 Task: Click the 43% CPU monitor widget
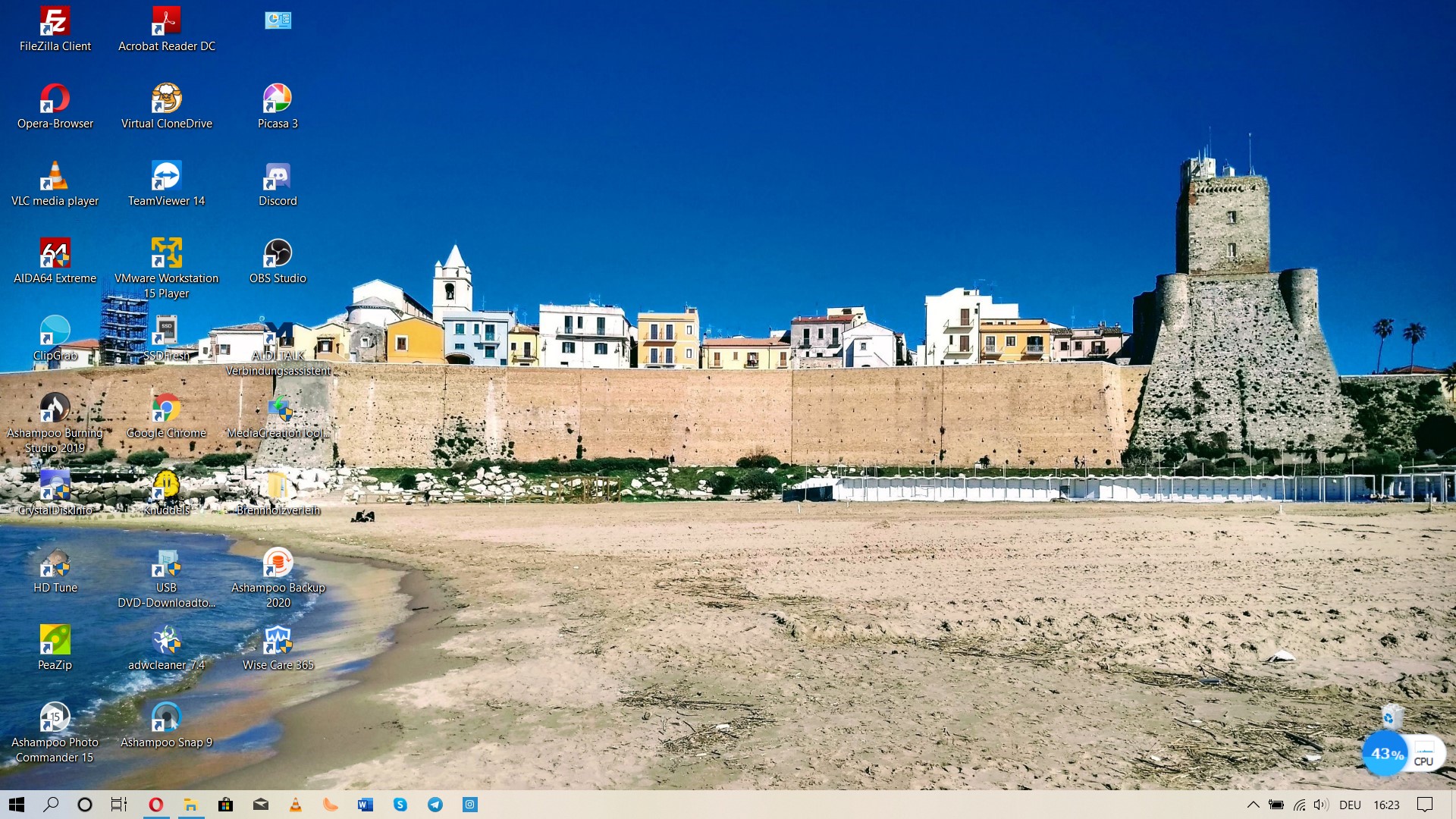(x=1386, y=753)
